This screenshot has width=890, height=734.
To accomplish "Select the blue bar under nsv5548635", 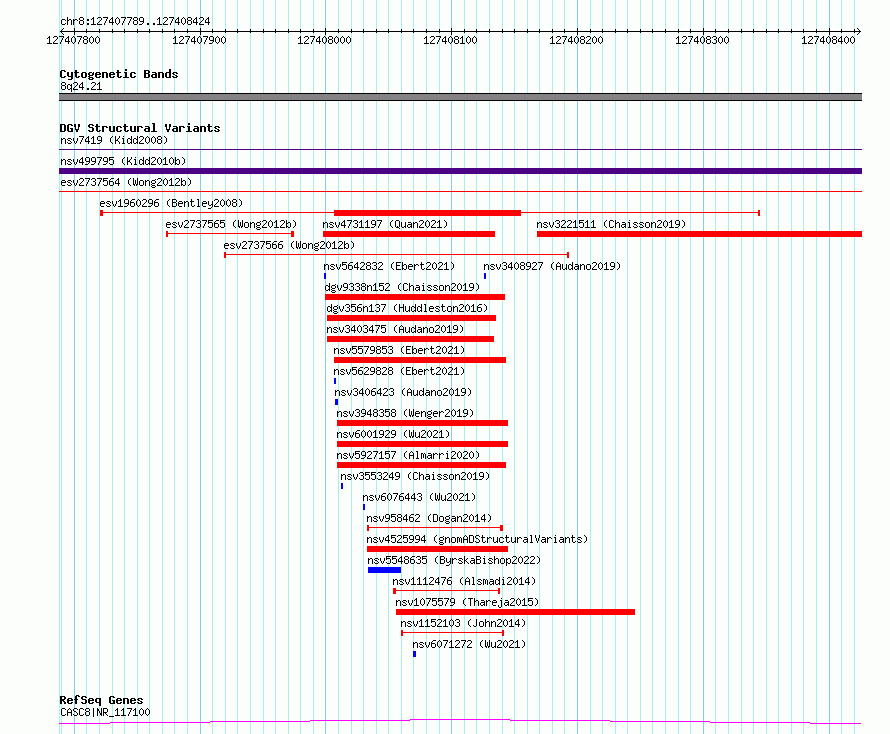I will pos(384,570).
